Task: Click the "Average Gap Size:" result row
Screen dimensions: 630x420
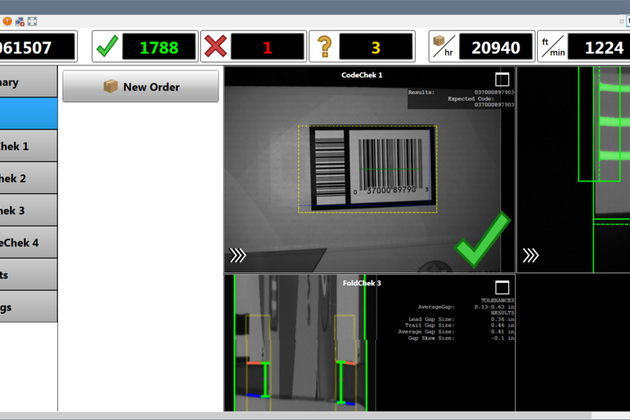Action: pos(456,332)
